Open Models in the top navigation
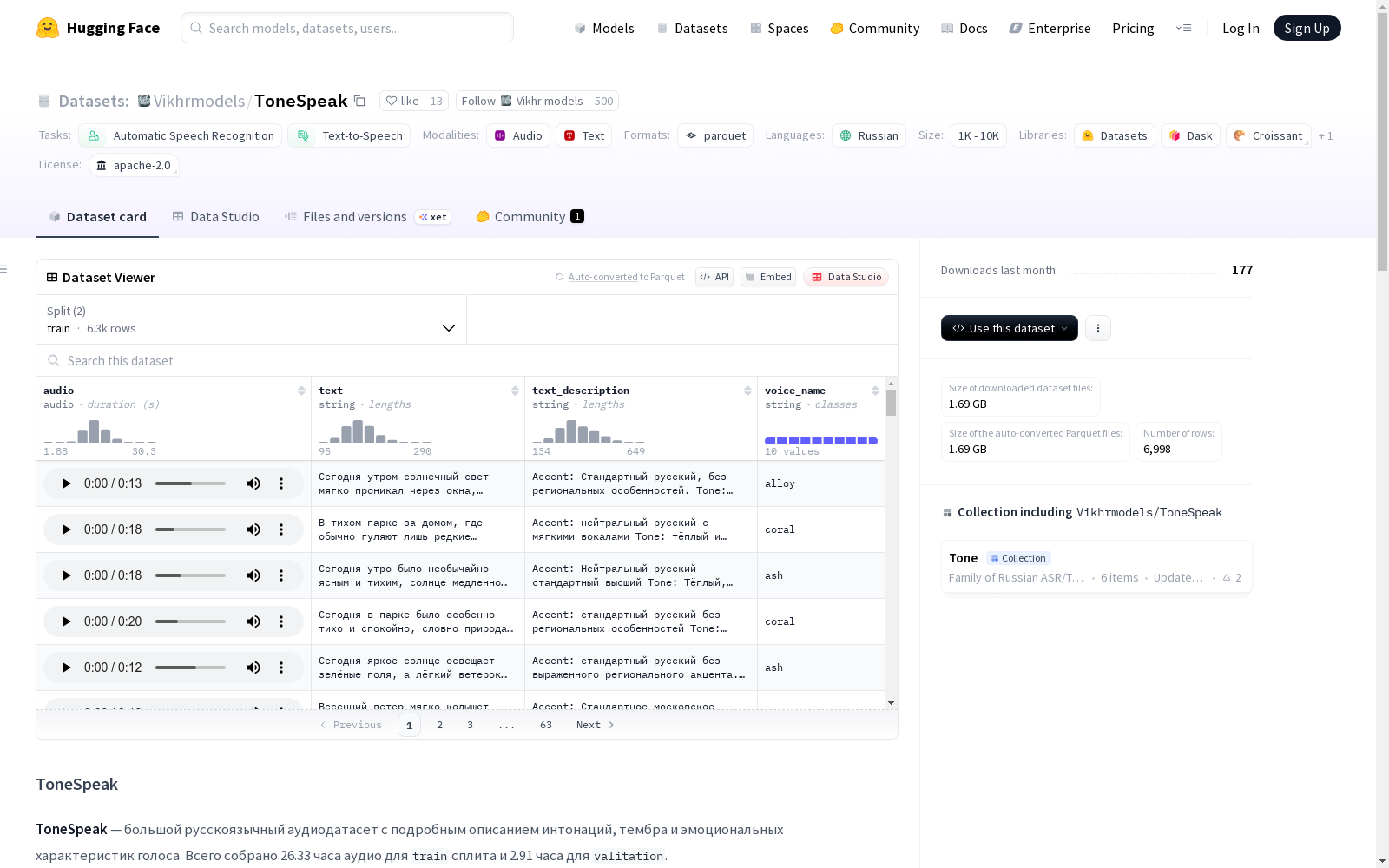This screenshot has height=868, width=1389. [604, 28]
